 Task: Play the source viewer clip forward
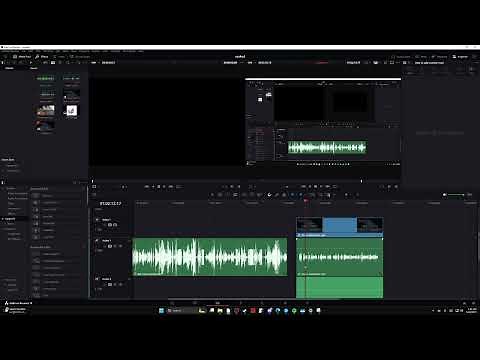[164, 187]
